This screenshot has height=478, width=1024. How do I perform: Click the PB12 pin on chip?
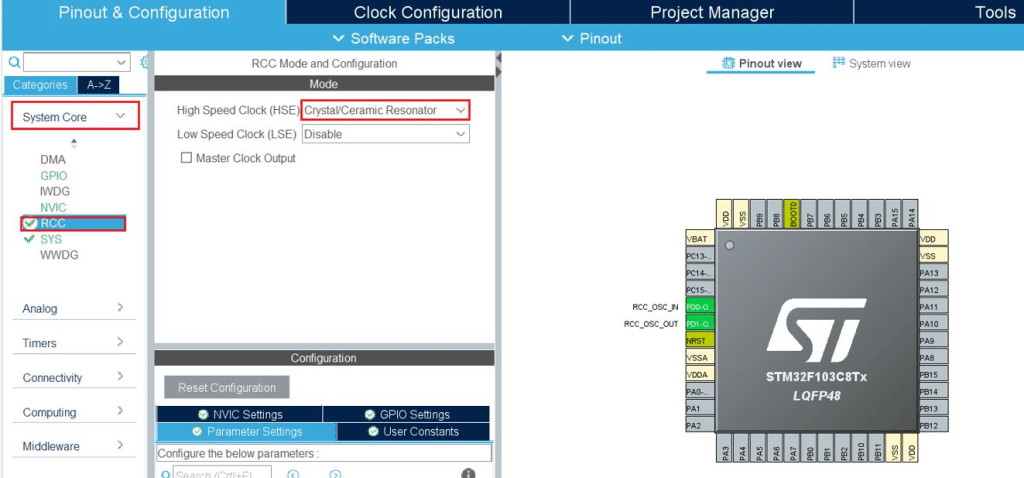[x=933, y=426]
